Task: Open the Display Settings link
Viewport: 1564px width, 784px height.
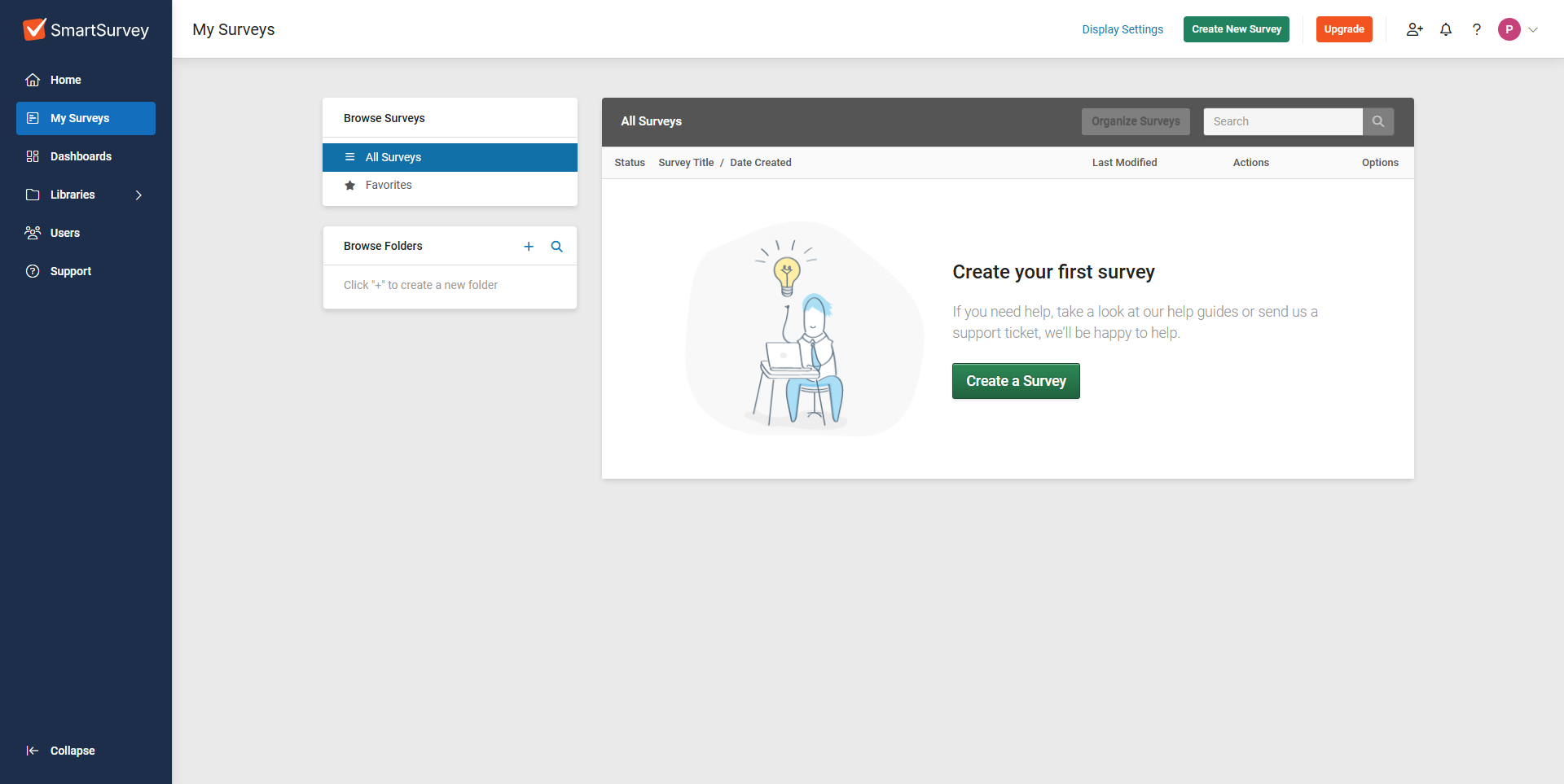Action: [1122, 29]
